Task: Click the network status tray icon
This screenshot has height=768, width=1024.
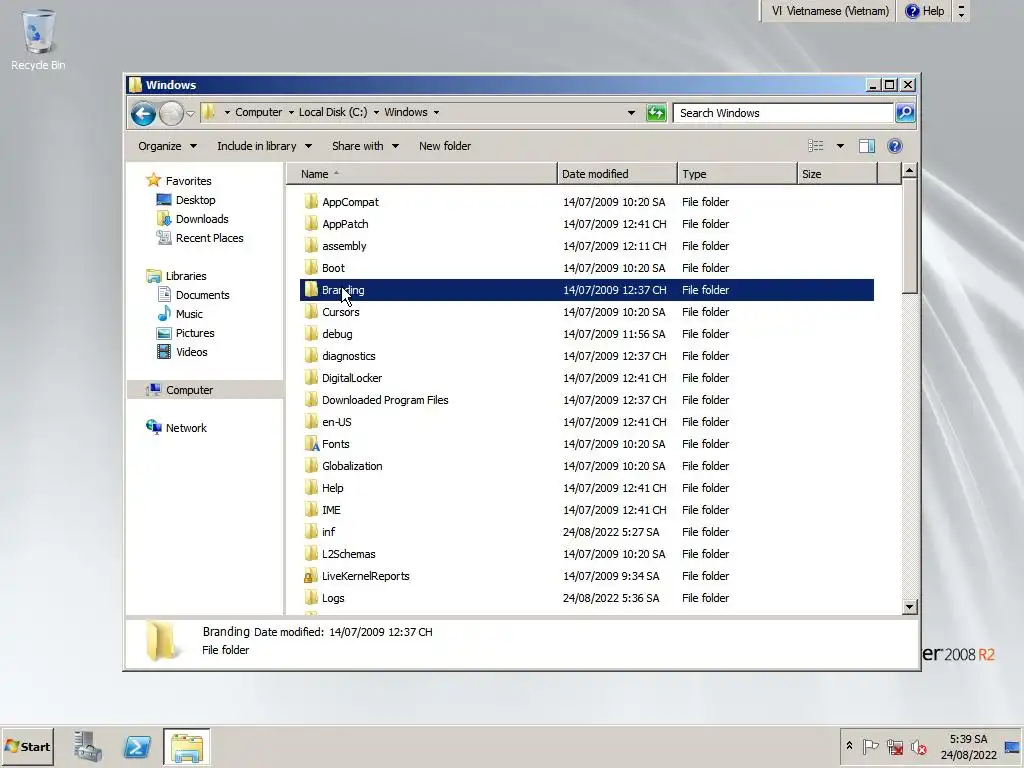Action: pyautogui.click(x=895, y=746)
